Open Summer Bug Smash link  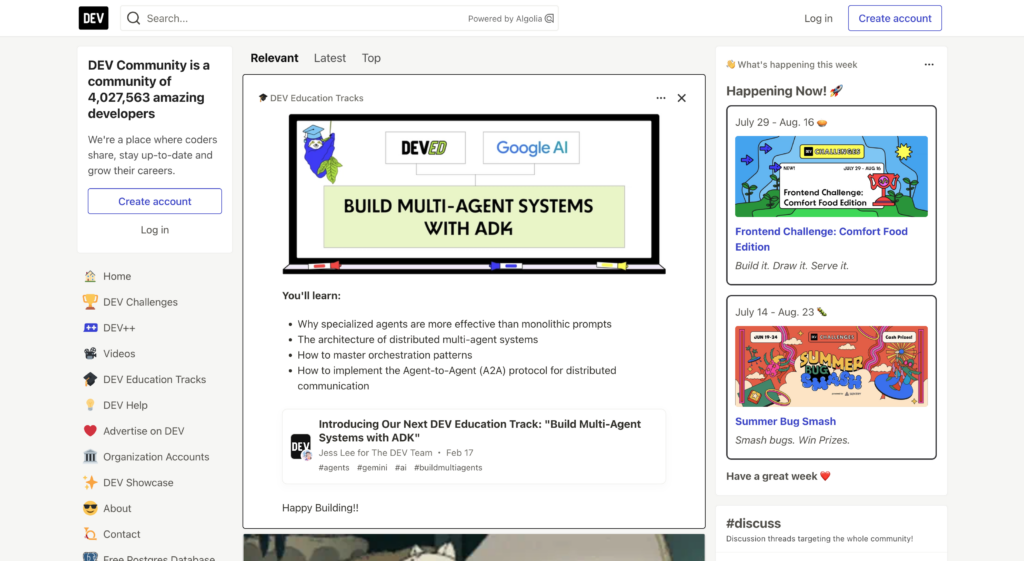tap(786, 421)
